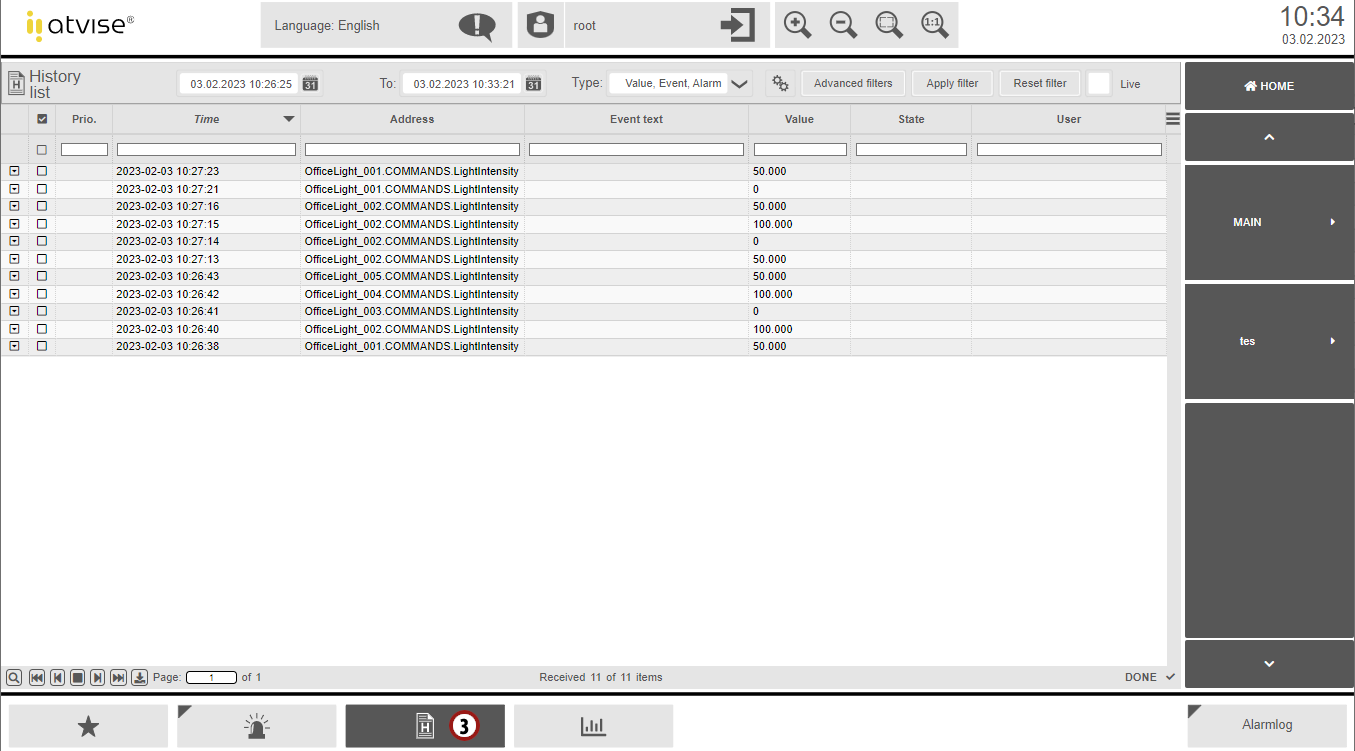
Task: Click the export download icon in the pager
Action: (x=140, y=678)
